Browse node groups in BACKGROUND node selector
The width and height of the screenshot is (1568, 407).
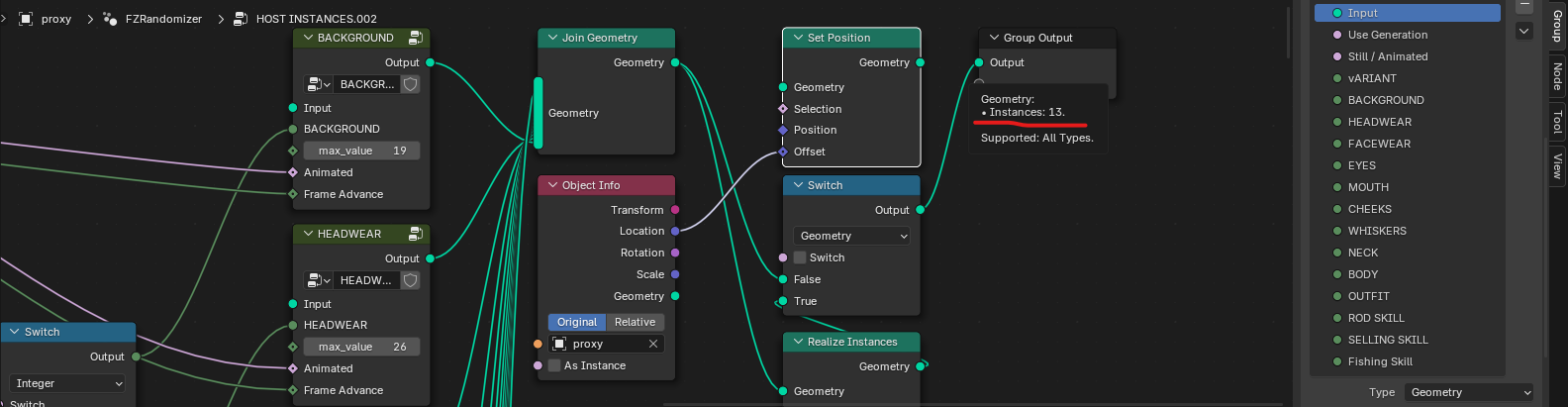pyautogui.click(x=318, y=84)
